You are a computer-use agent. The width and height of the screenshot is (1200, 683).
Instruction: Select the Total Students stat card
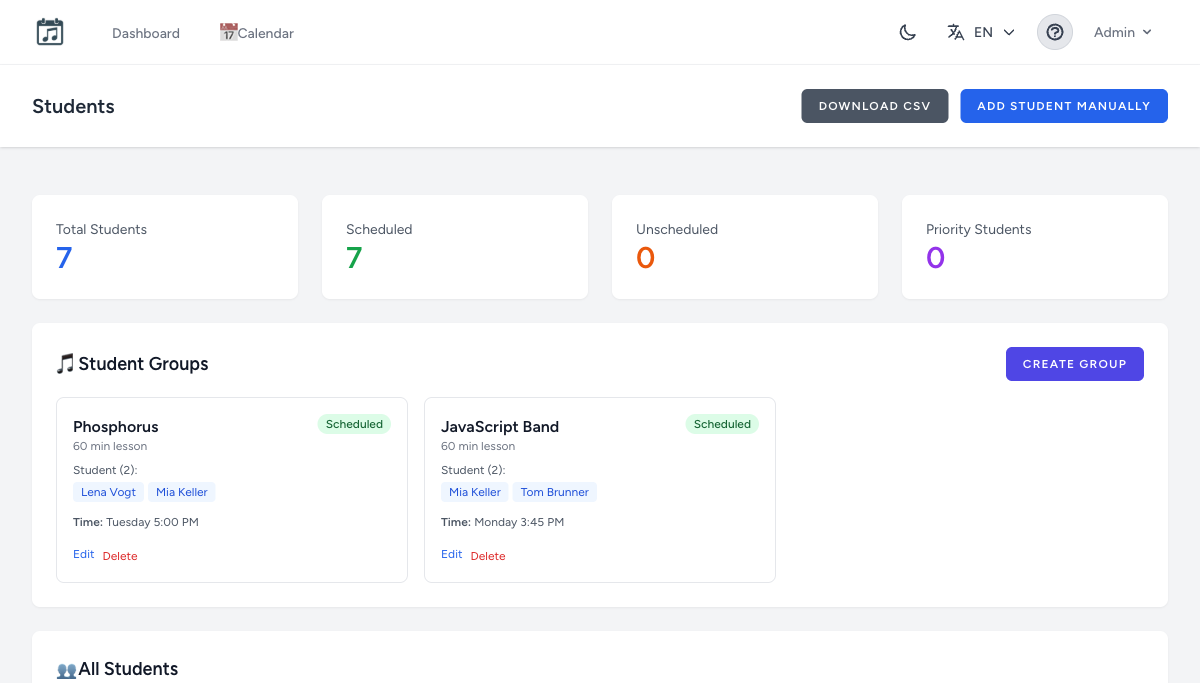pos(165,247)
